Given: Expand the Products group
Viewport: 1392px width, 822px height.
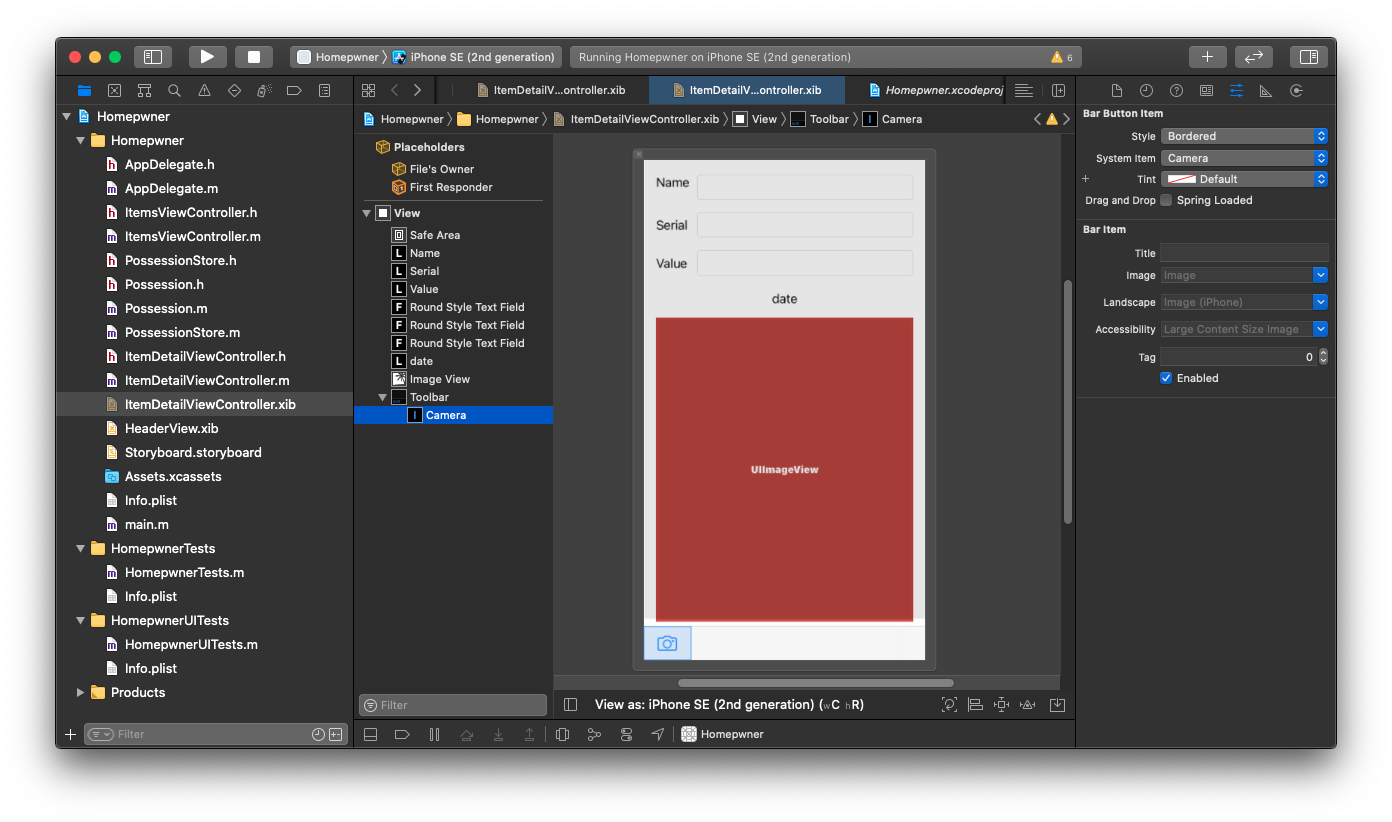Looking at the screenshot, I should pos(81,692).
